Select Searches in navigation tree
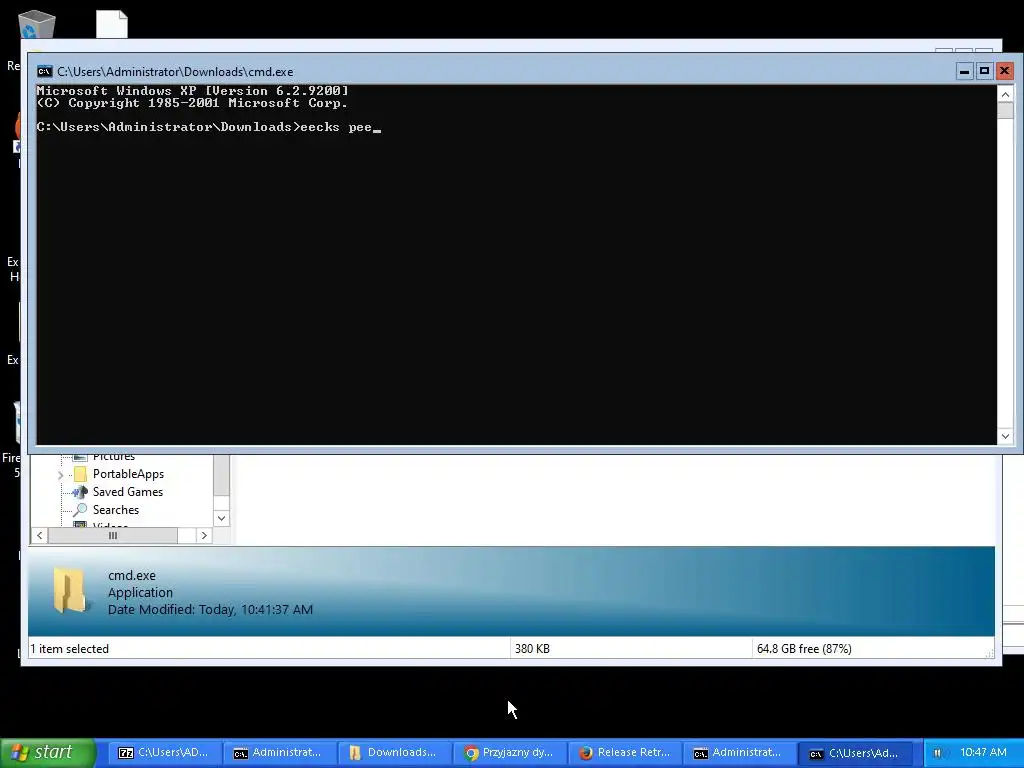The image size is (1024, 768). point(116,510)
